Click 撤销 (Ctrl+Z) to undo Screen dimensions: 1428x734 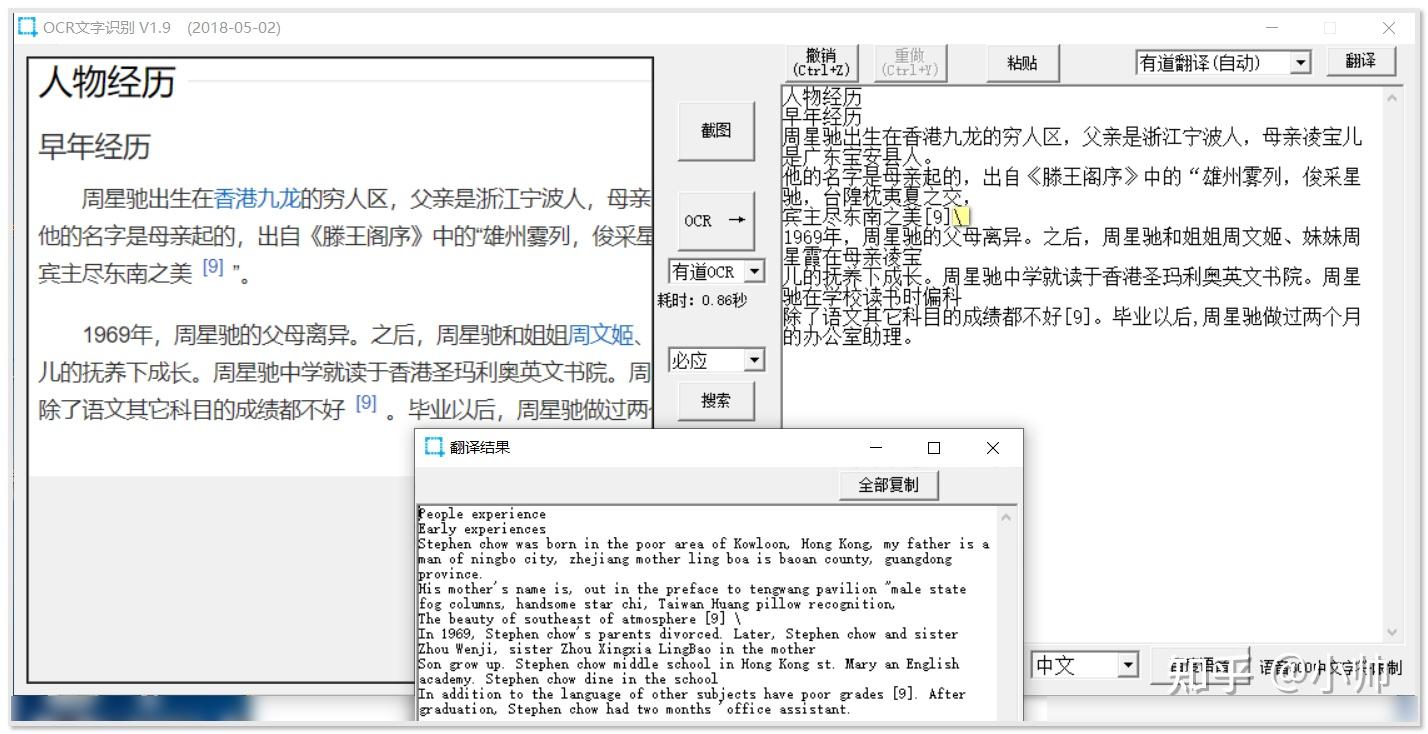(x=819, y=61)
